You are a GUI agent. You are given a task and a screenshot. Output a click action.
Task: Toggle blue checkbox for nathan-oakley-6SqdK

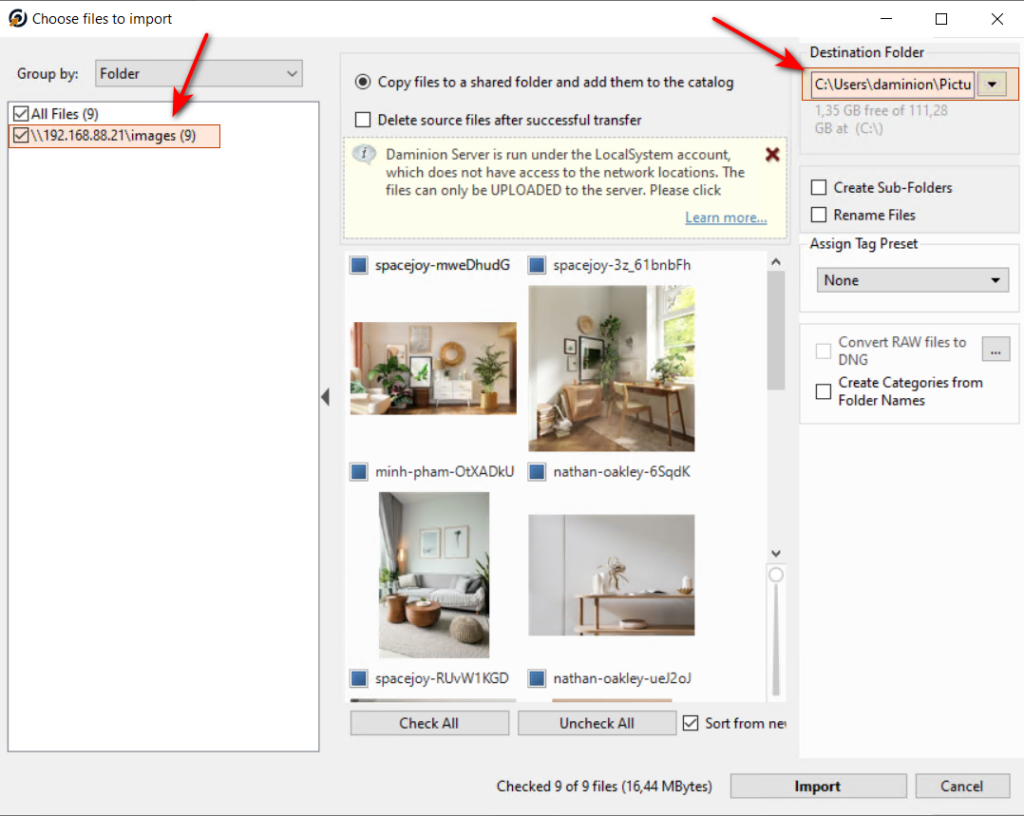coord(537,471)
